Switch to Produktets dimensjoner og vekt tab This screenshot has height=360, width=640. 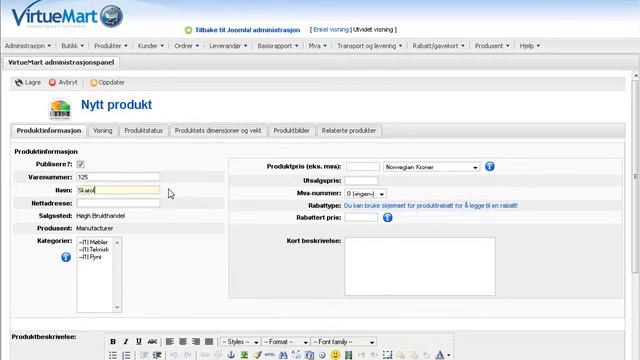pos(218,131)
